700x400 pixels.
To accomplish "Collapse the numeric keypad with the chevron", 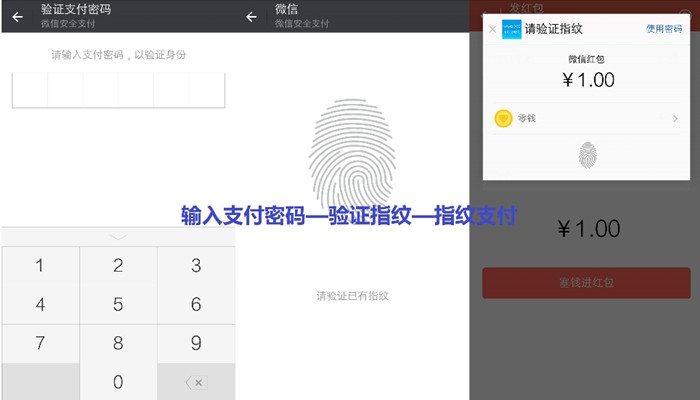I will tap(118, 237).
